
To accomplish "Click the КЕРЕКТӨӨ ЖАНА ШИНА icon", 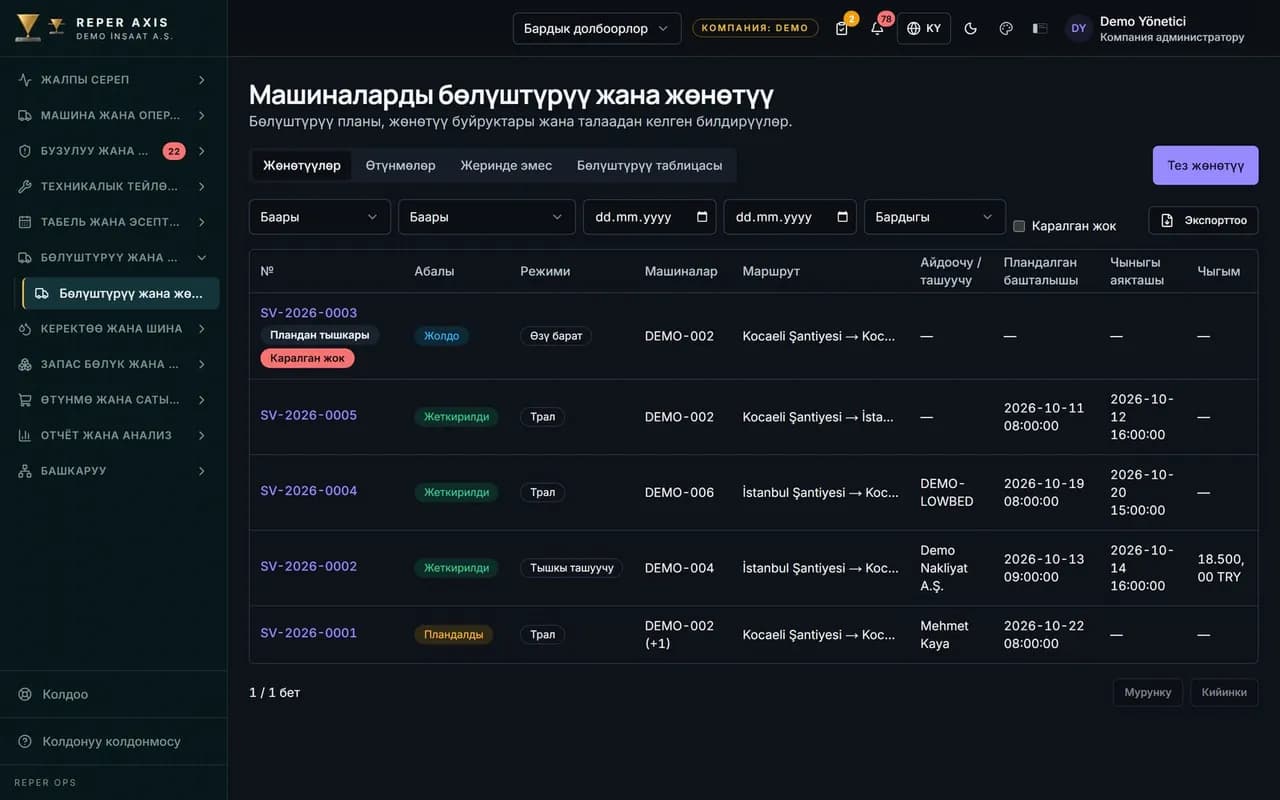I will pos(25,328).
